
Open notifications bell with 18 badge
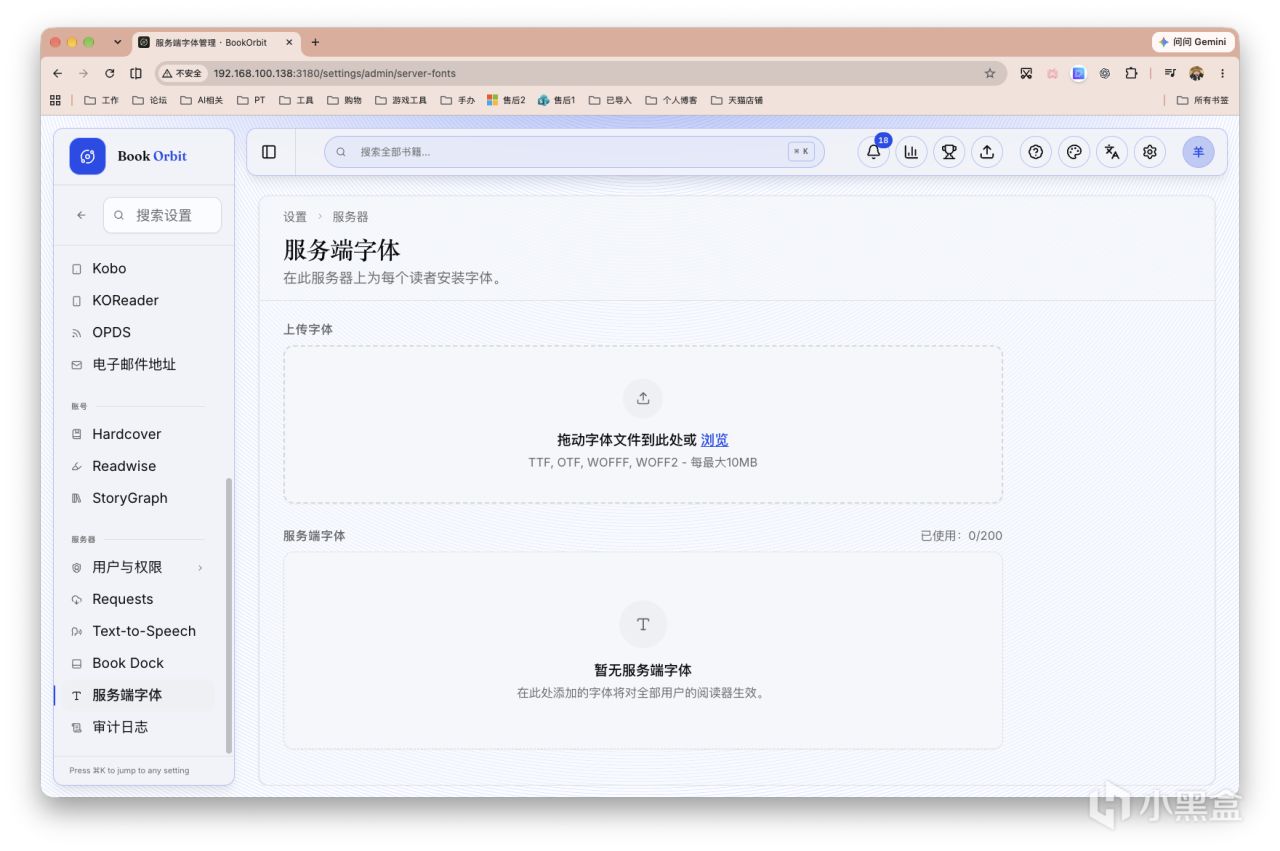[x=873, y=152]
